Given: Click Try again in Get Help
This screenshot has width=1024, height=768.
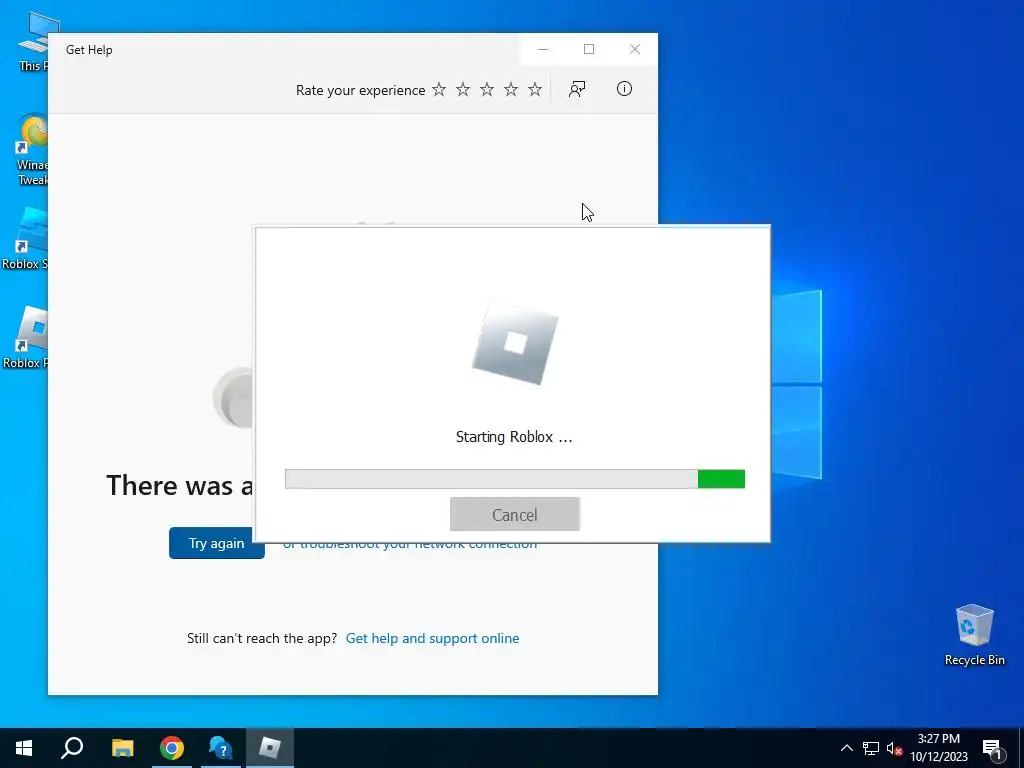Looking at the screenshot, I should pyautogui.click(x=217, y=543).
